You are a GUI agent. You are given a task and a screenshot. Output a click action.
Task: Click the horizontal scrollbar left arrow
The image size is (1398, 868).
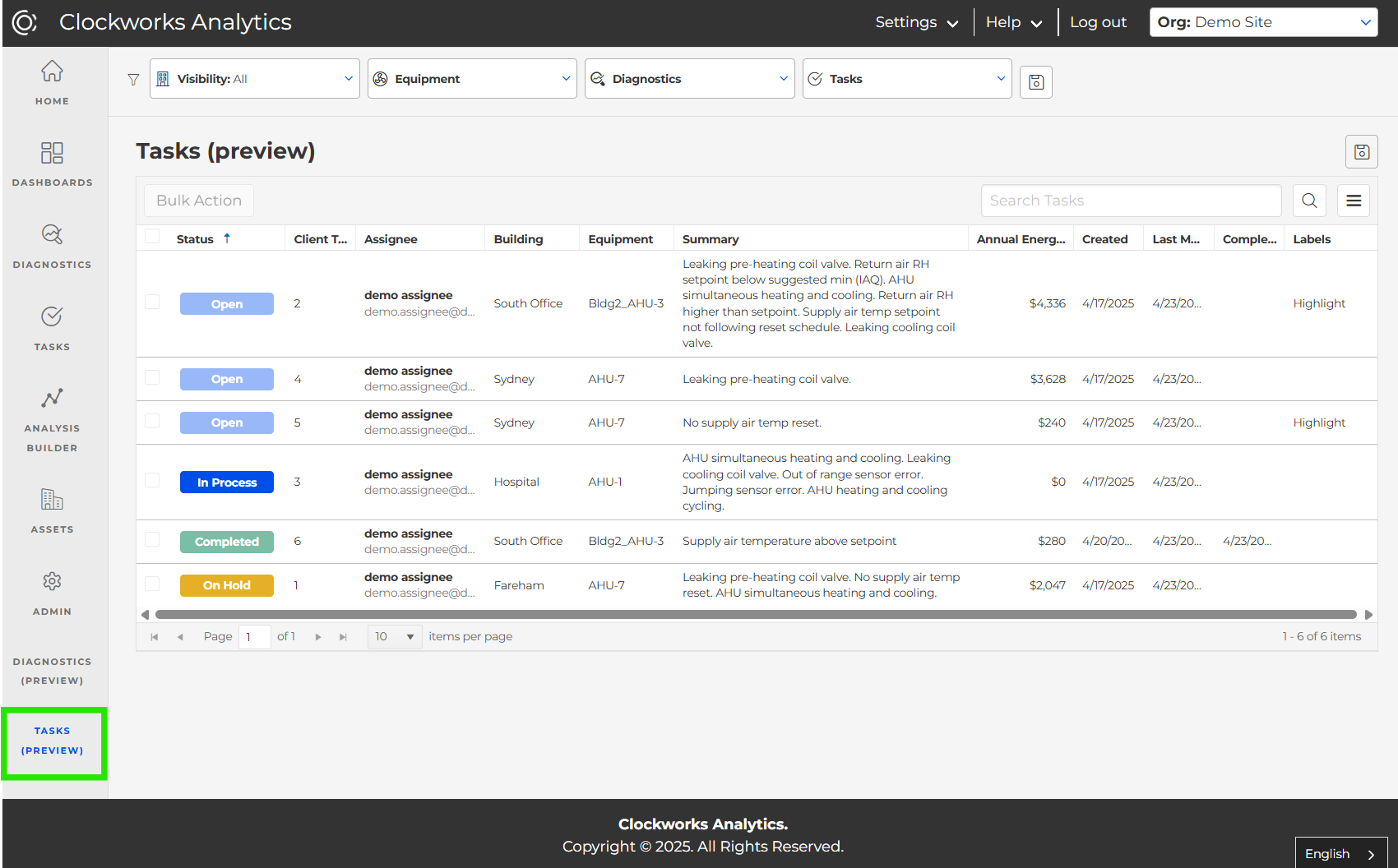click(x=146, y=615)
